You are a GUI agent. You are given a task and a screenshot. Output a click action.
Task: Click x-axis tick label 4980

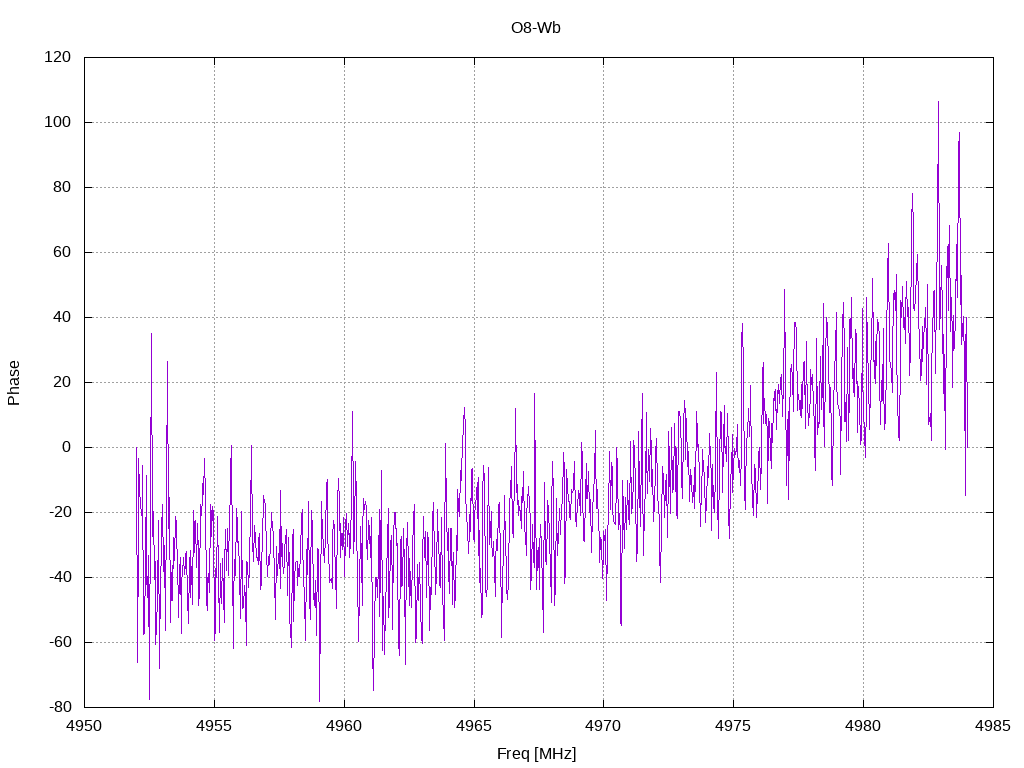coord(863,726)
